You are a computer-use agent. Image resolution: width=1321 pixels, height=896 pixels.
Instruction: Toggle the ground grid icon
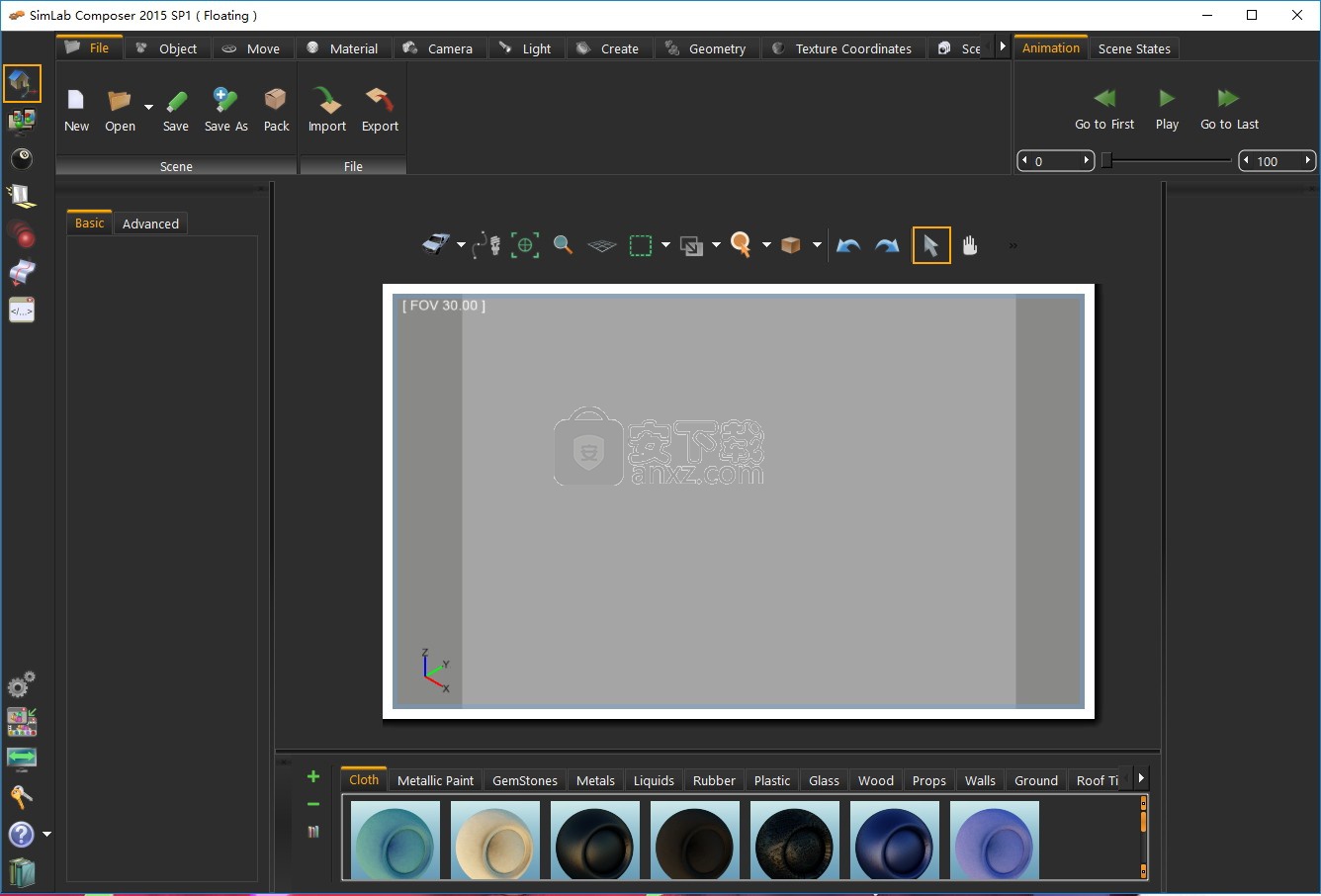click(x=601, y=245)
